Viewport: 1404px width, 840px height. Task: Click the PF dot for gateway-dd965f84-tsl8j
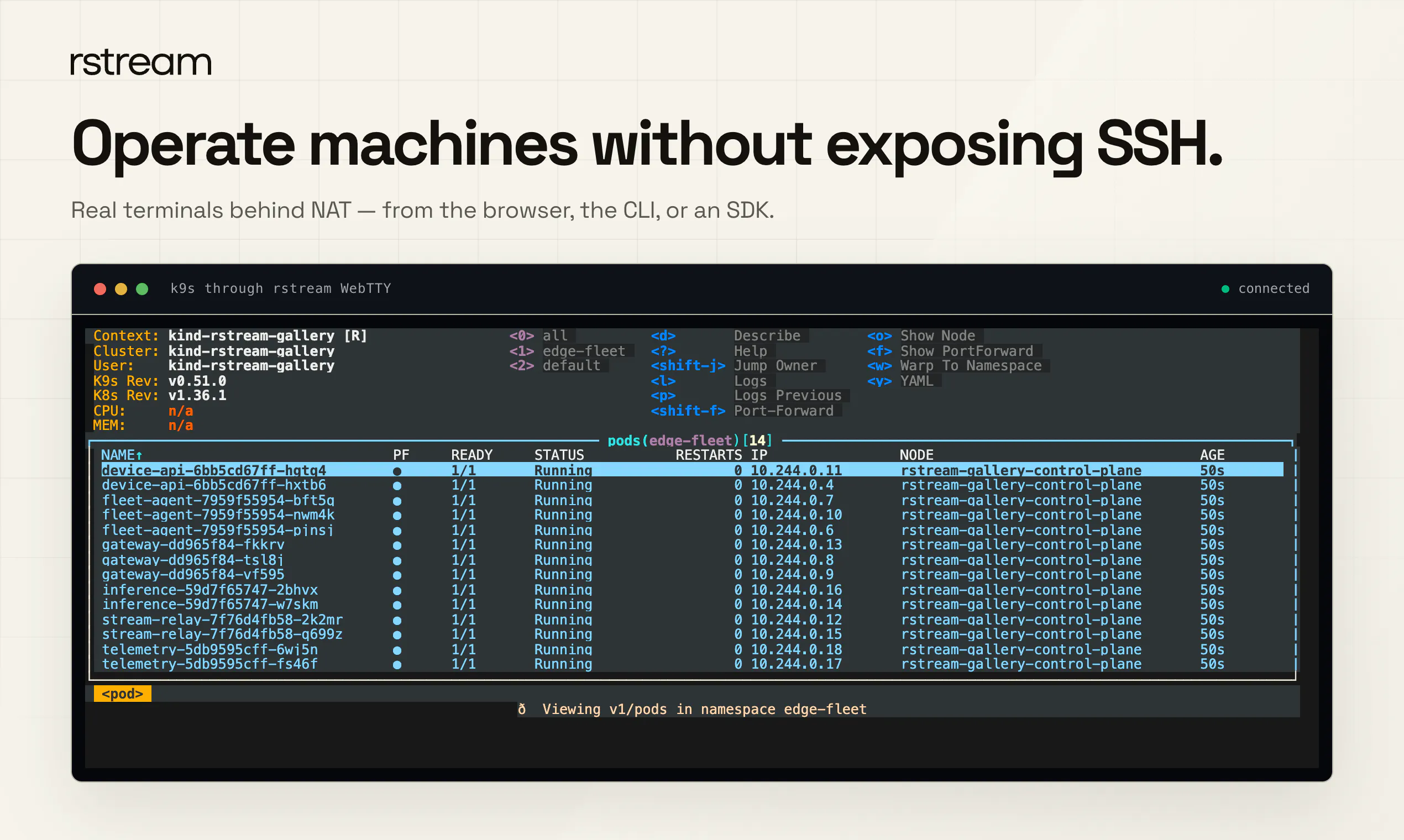point(397,560)
